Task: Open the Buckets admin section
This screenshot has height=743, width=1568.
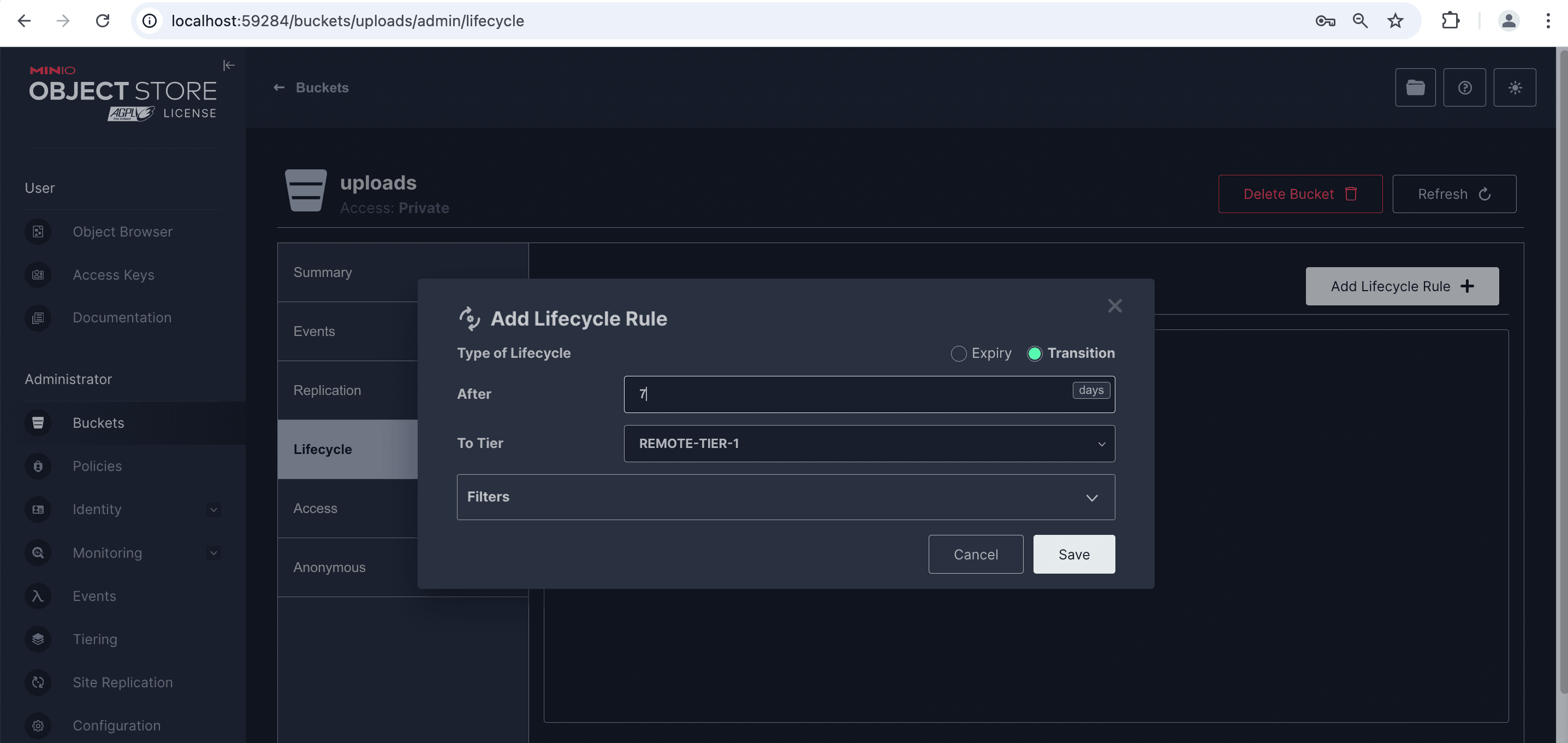Action: [97, 422]
